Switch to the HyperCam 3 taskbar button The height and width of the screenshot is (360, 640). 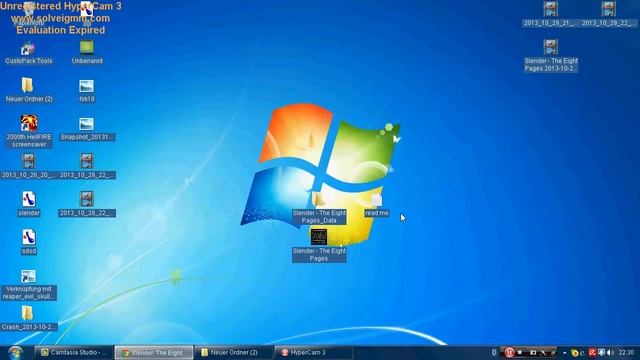click(314, 353)
